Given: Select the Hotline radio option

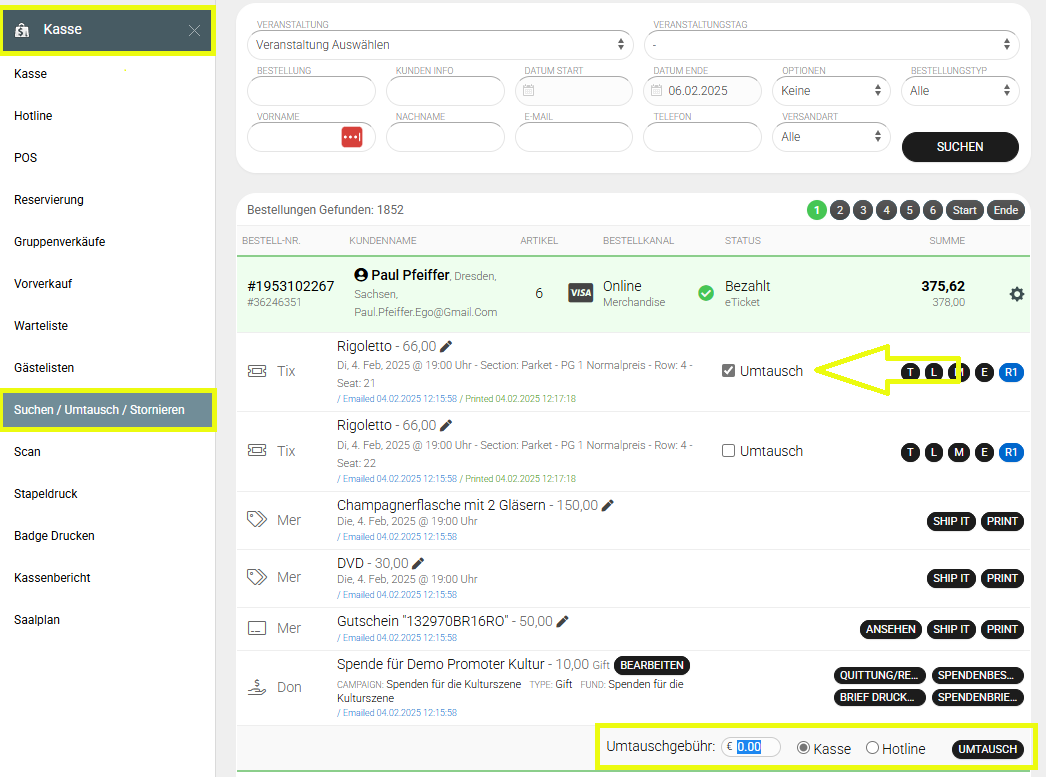Looking at the screenshot, I should click(x=872, y=748).
